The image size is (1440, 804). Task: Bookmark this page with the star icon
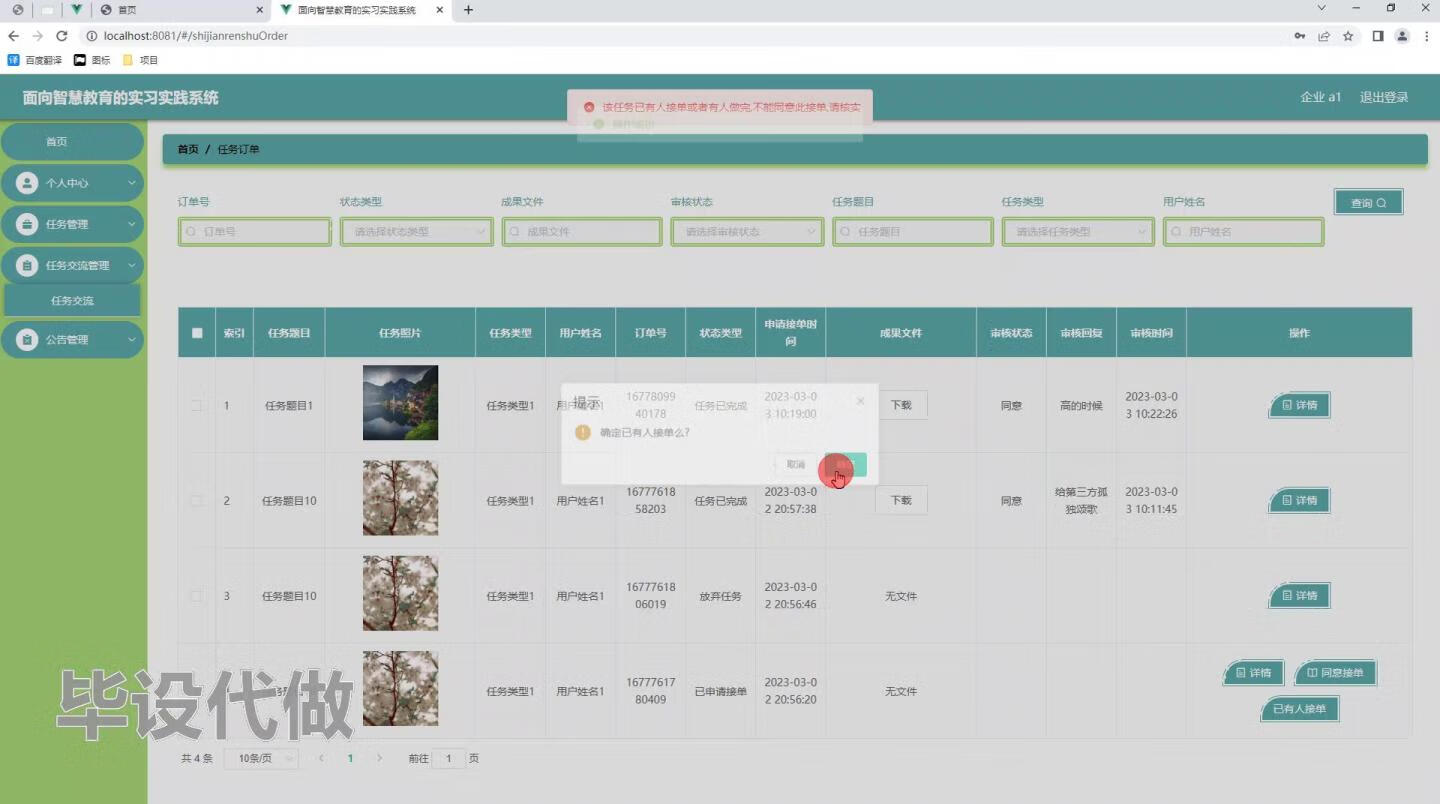[x=1348, y=36]
